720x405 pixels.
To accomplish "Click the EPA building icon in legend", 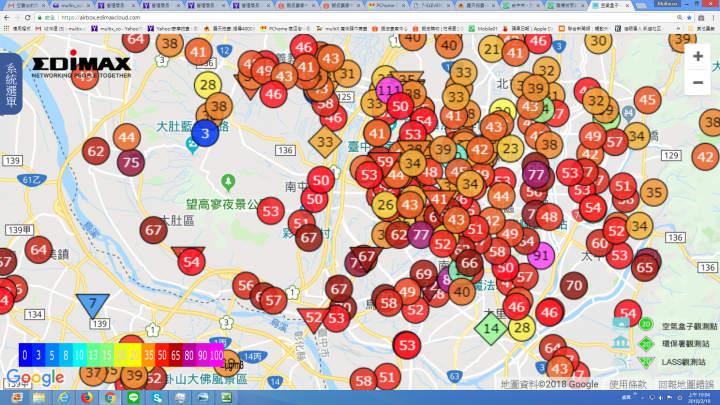I will (620, 343).
